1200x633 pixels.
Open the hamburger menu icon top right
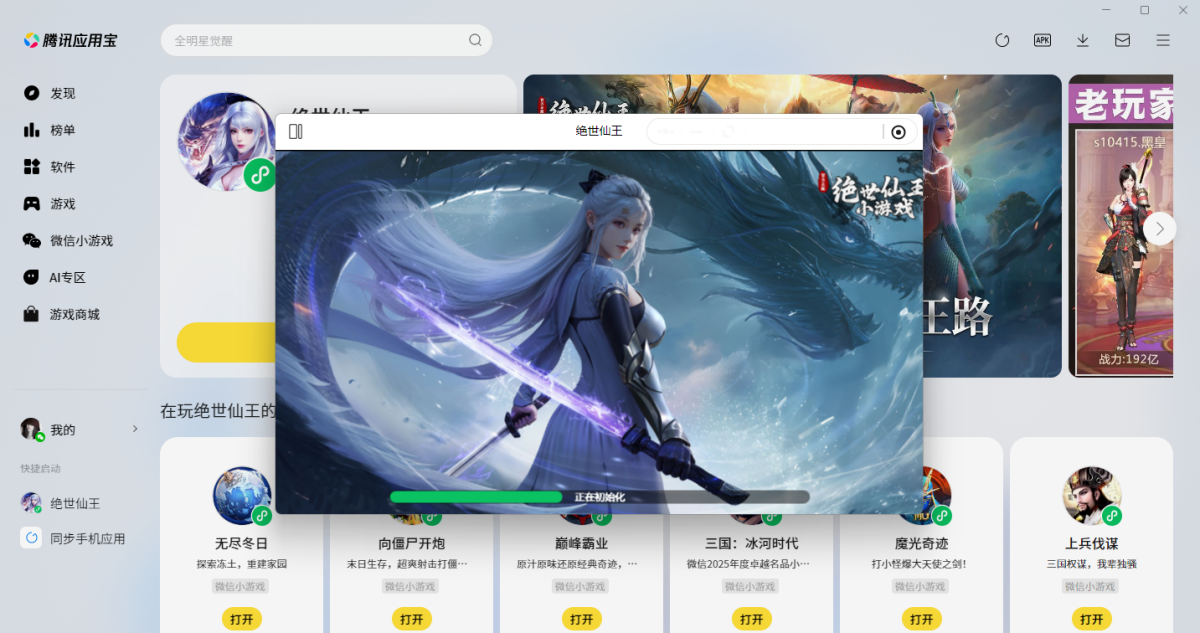pos(1161,40)
